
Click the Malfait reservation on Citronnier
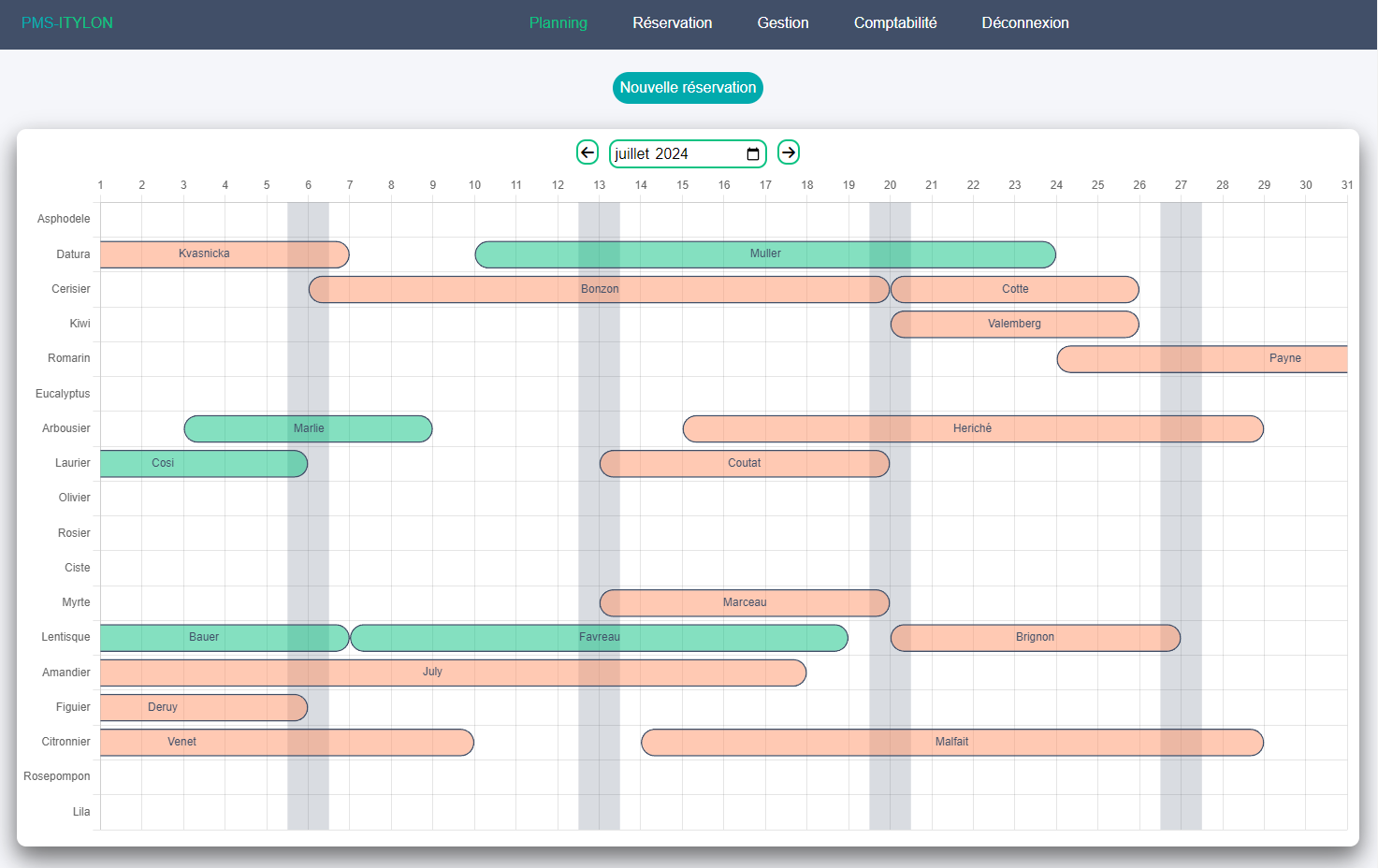(x=951, y=743)
